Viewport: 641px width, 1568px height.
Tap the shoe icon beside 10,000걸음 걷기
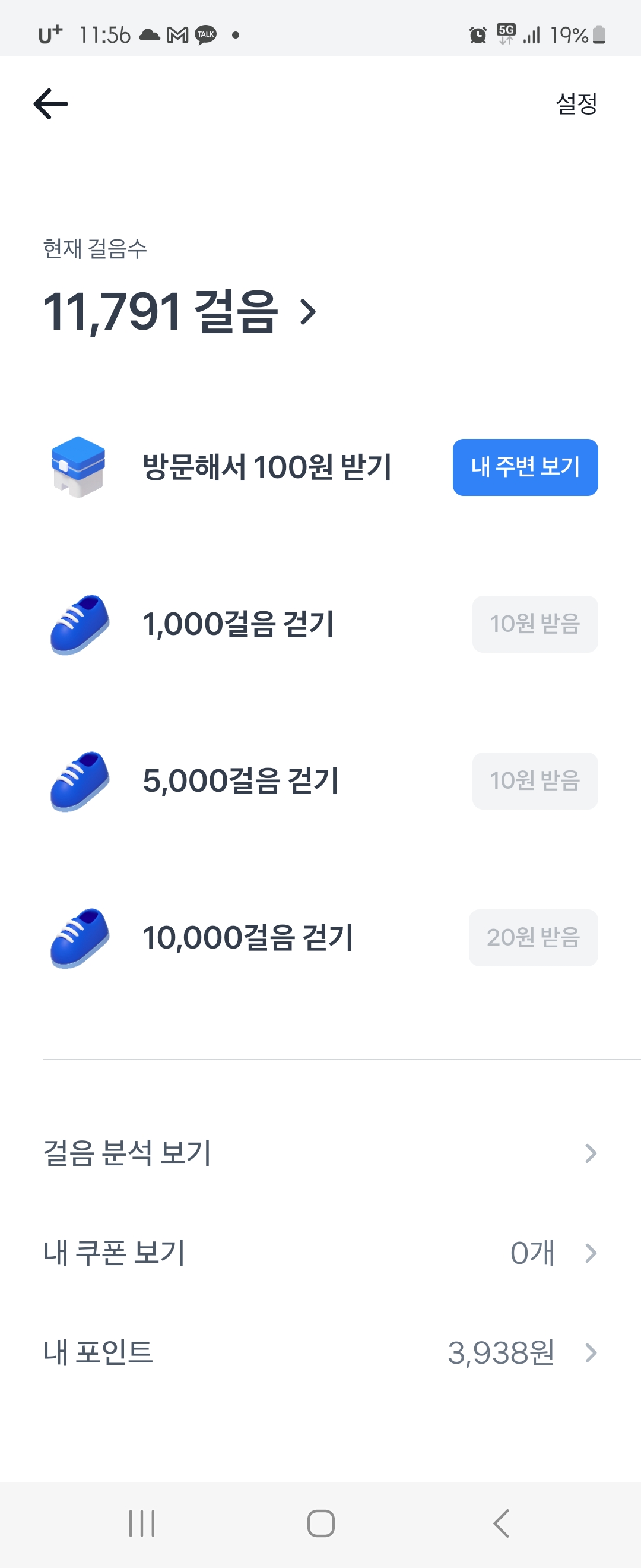80,937
